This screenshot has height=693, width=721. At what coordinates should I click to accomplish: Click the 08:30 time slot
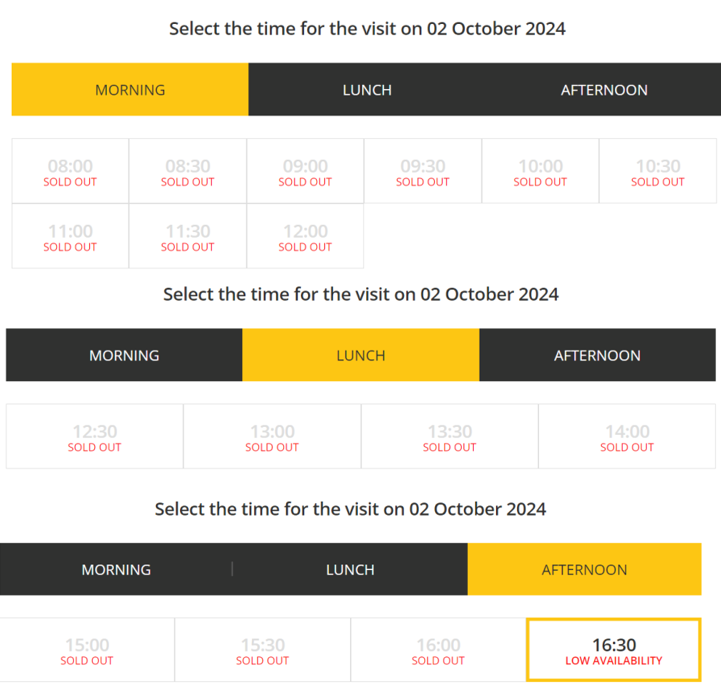188,171
